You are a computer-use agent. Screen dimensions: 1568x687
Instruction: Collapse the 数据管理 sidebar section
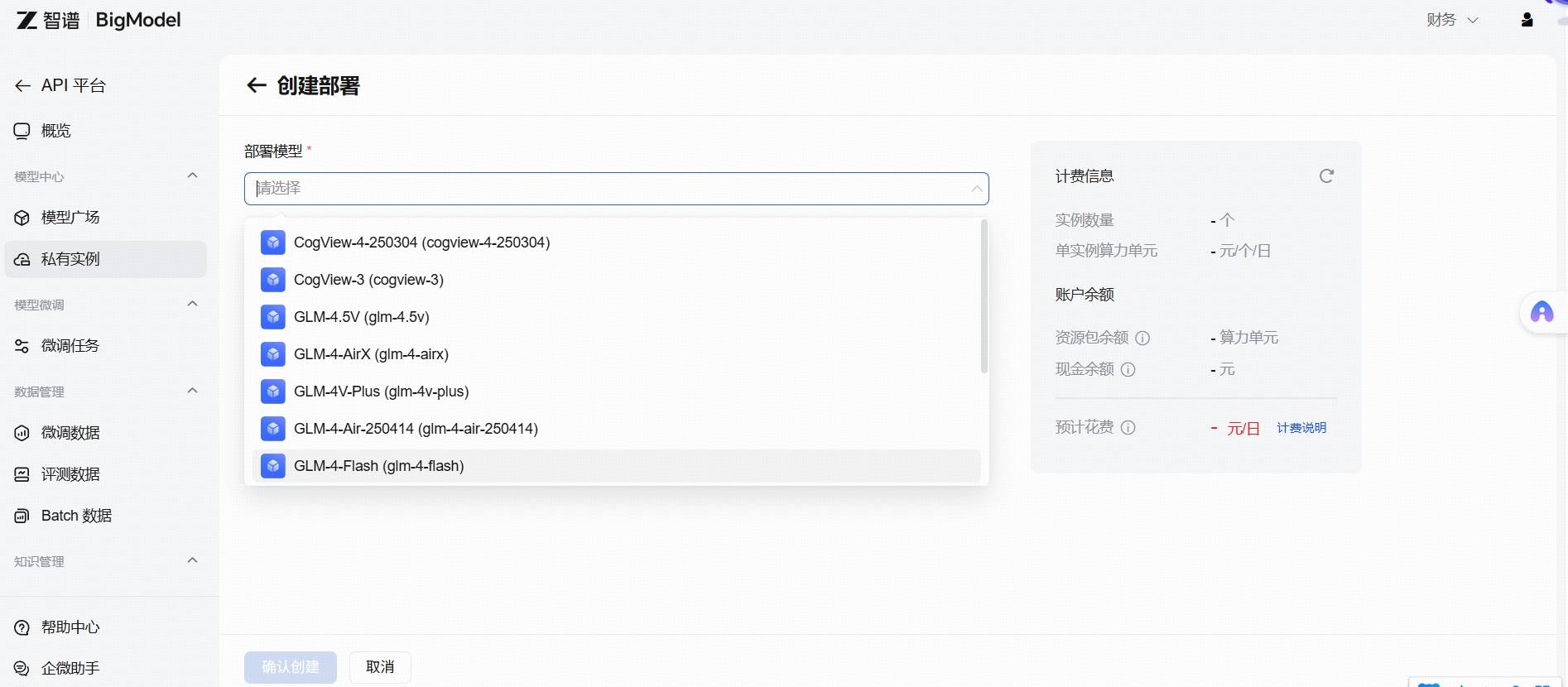(x=192, y=391)
